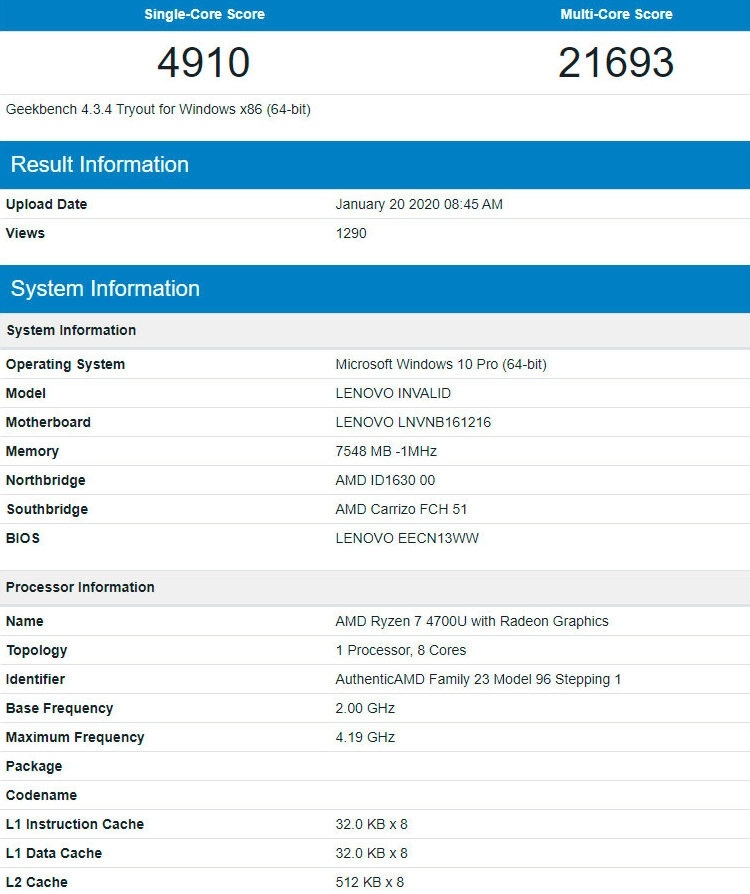
Task: Select the L1 Instruction Cache 32.0 KB value
Action: point(371,824)
